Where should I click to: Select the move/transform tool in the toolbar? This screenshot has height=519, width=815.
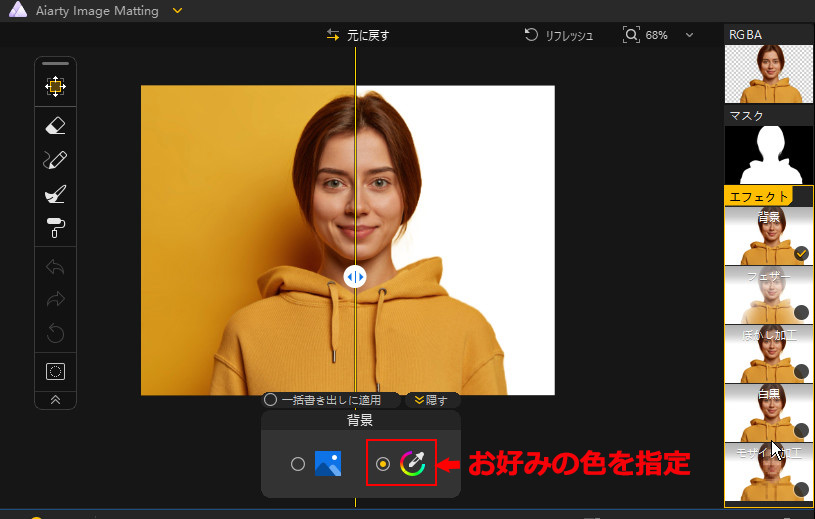click(55, 86)
